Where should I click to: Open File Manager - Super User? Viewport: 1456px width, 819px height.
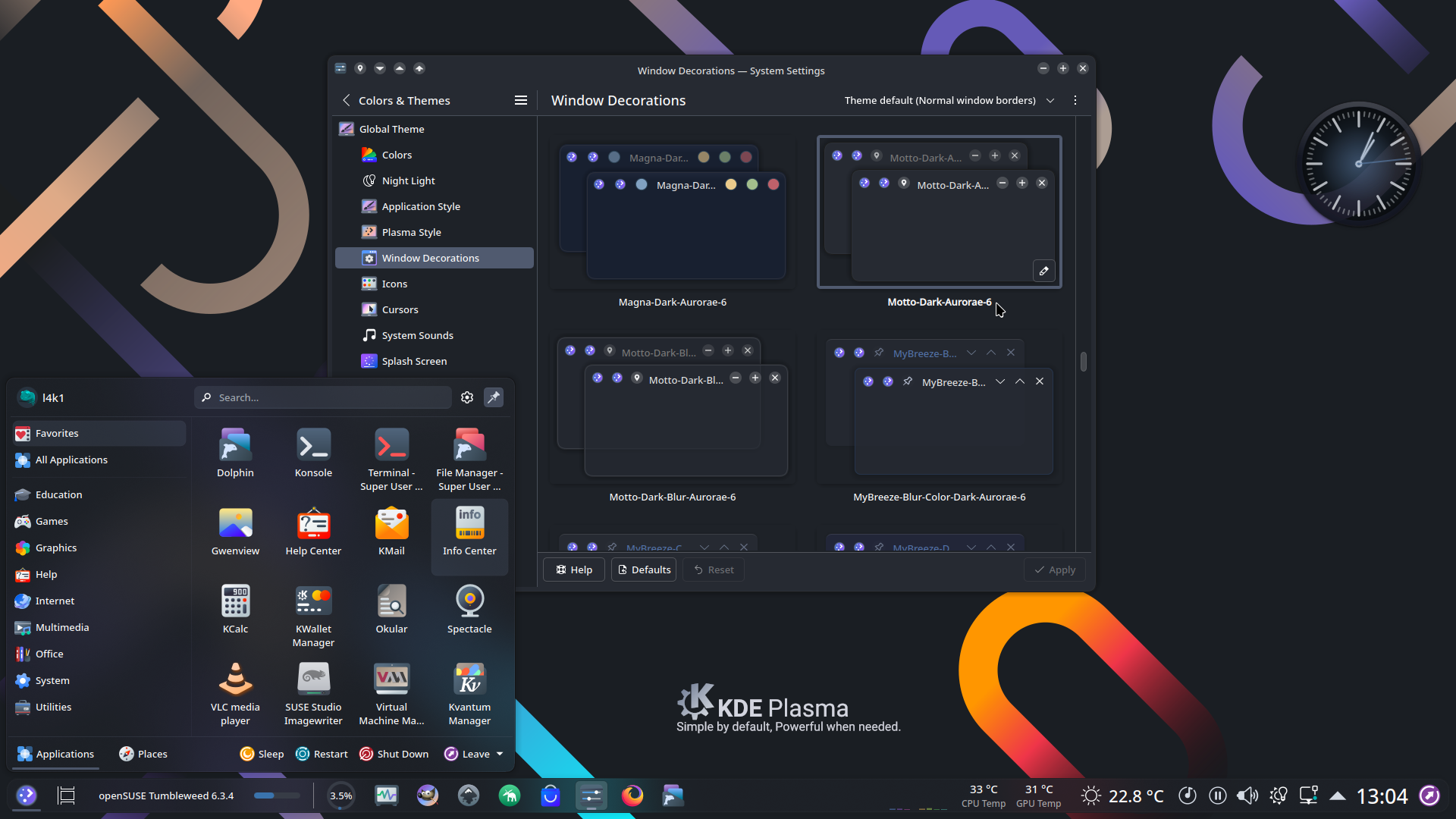469,460
